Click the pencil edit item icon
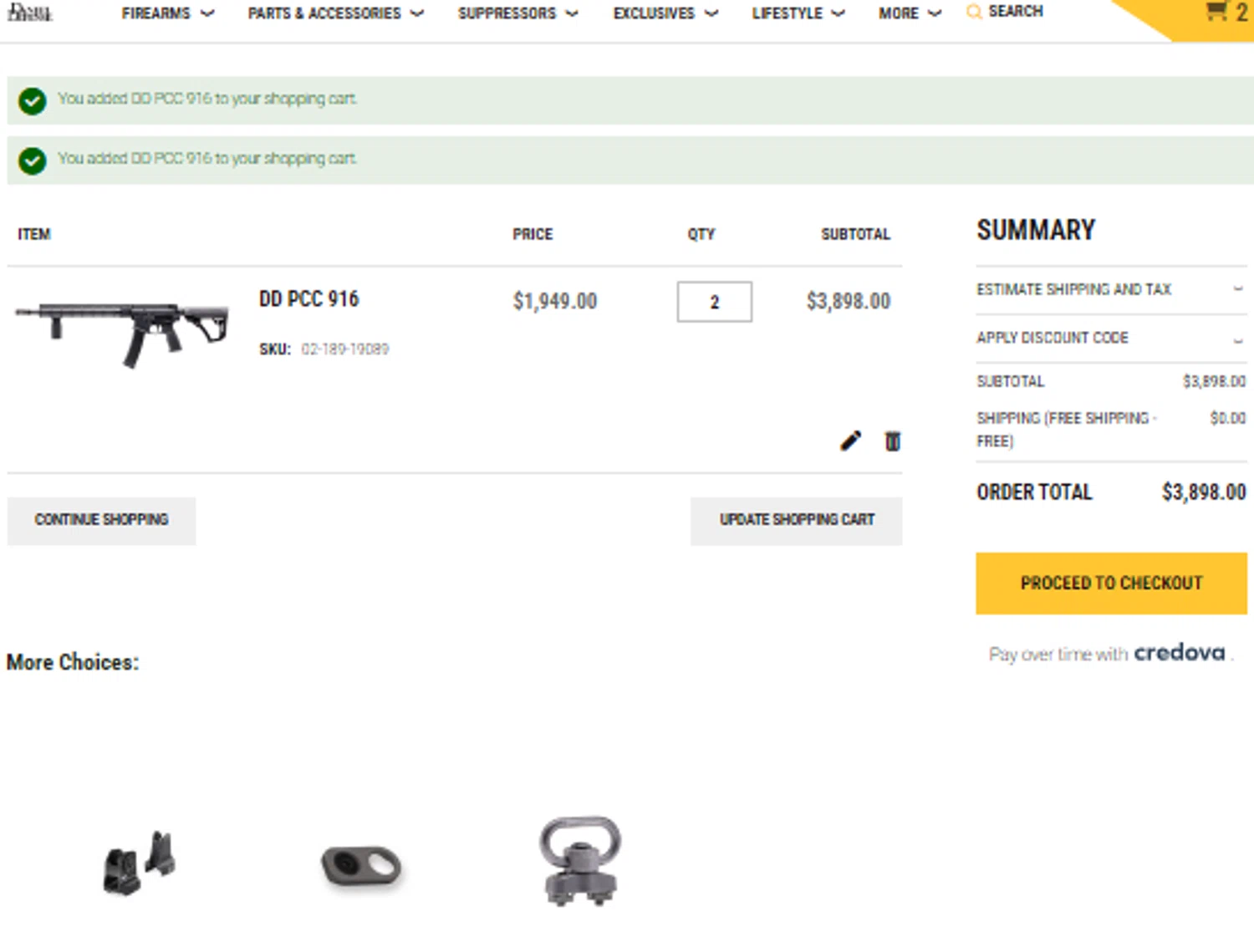 [x=850, y=440]
